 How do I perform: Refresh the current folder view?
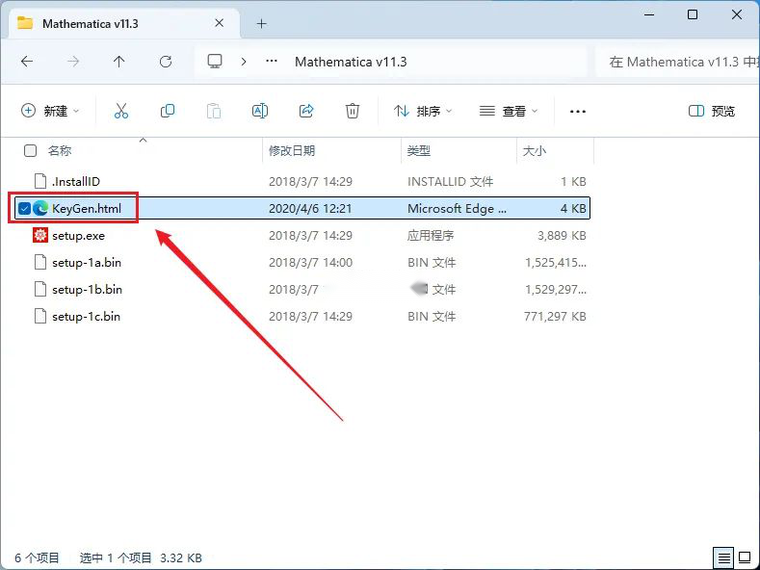(166, 62)
